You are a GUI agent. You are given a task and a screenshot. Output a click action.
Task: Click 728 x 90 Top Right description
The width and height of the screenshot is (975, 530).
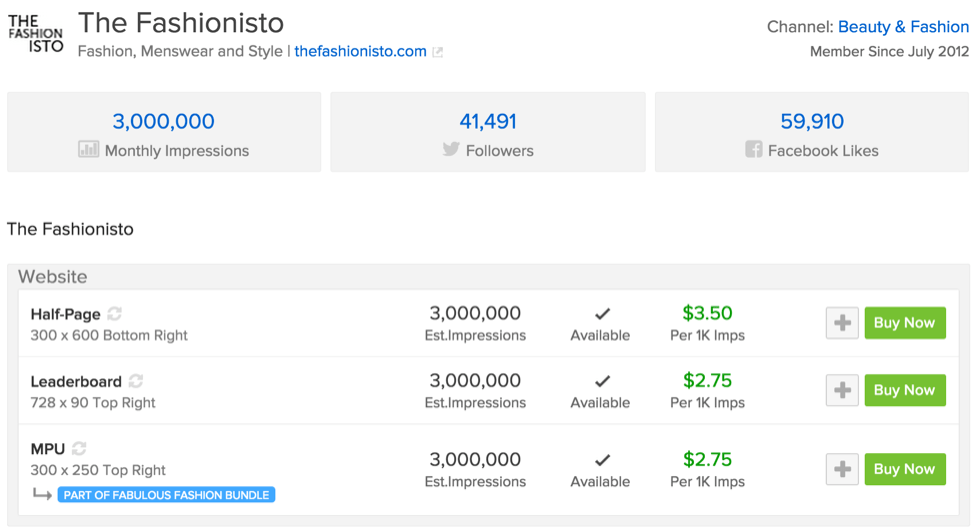[x=93, y=402]
